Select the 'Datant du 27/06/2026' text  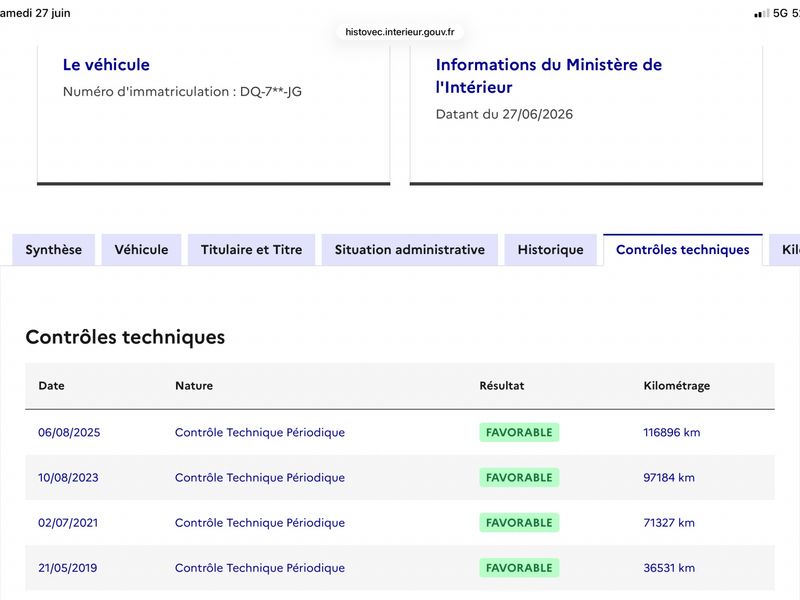tap(504, 114)
